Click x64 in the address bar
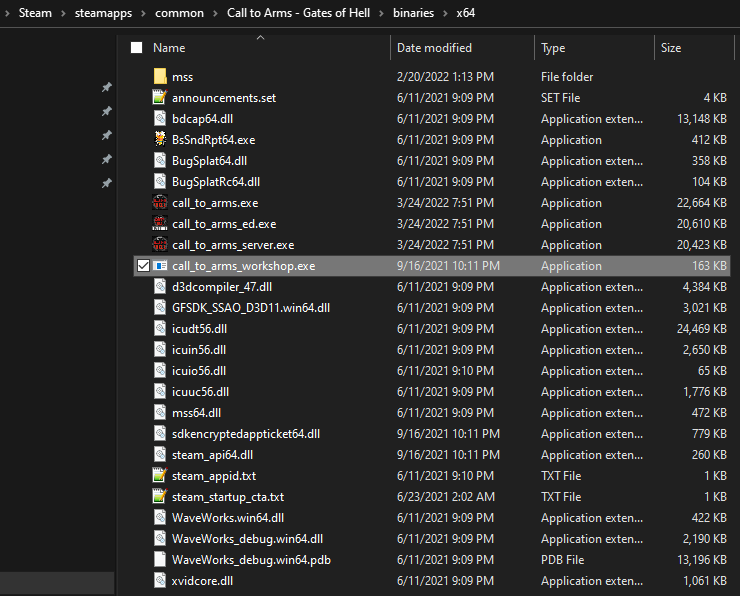 point(465,13)
